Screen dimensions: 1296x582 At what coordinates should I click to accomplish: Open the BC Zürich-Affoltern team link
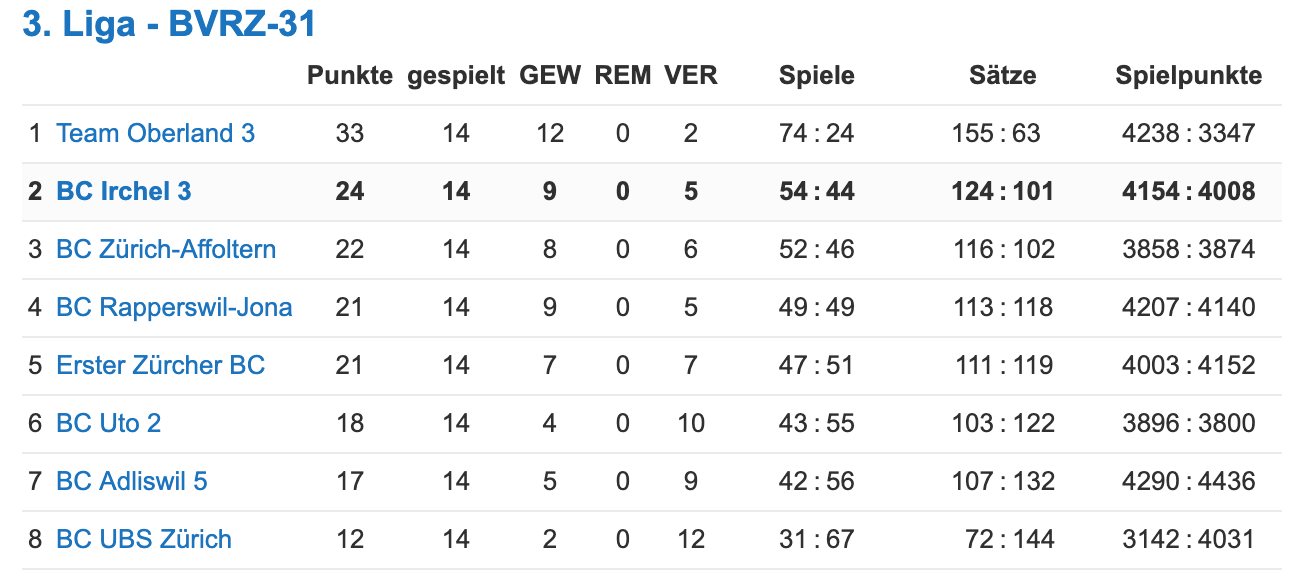click(166, 249)
